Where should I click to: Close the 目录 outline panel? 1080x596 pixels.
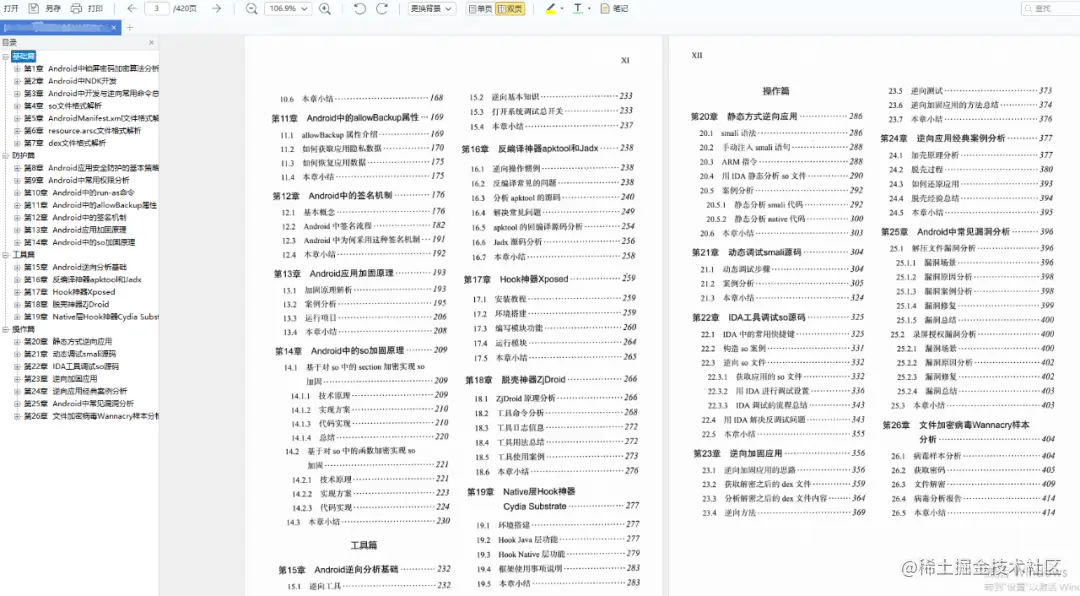click(x=152, y=43)
